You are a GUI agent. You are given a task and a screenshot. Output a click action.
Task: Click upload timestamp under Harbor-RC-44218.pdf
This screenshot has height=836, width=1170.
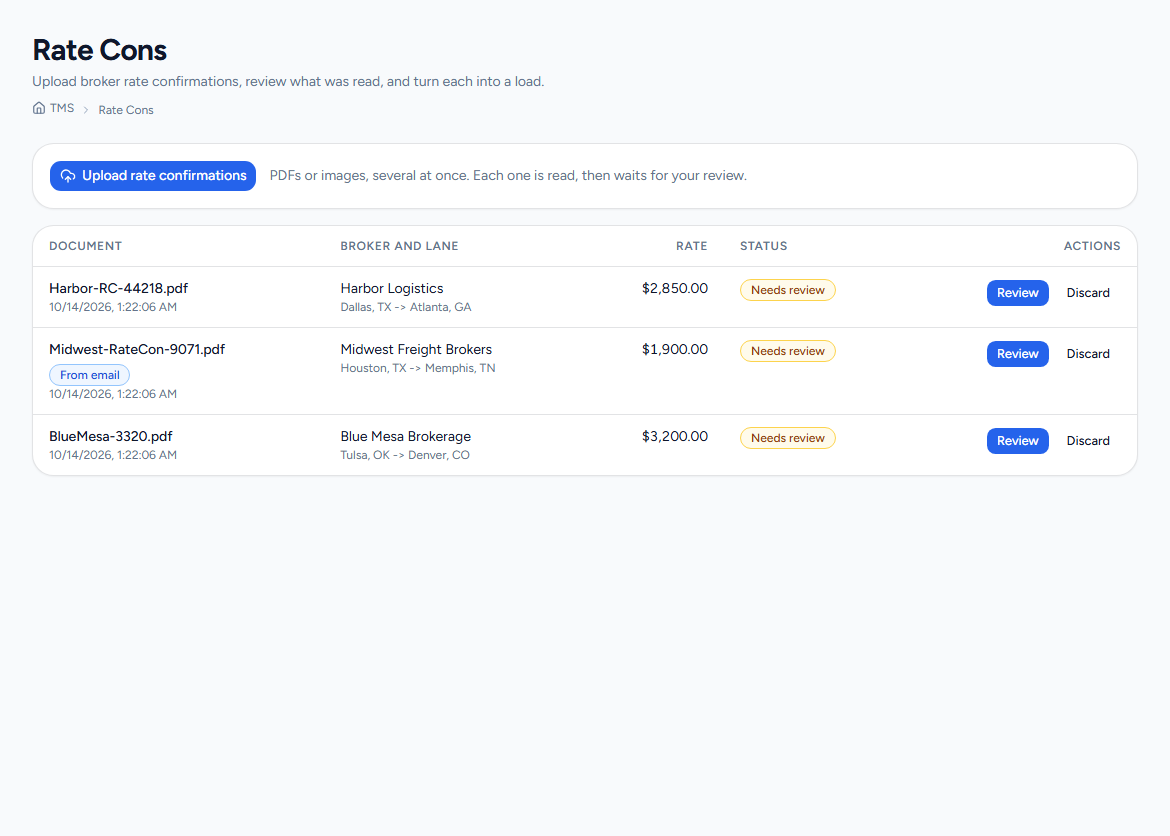(x=113, y=308)
